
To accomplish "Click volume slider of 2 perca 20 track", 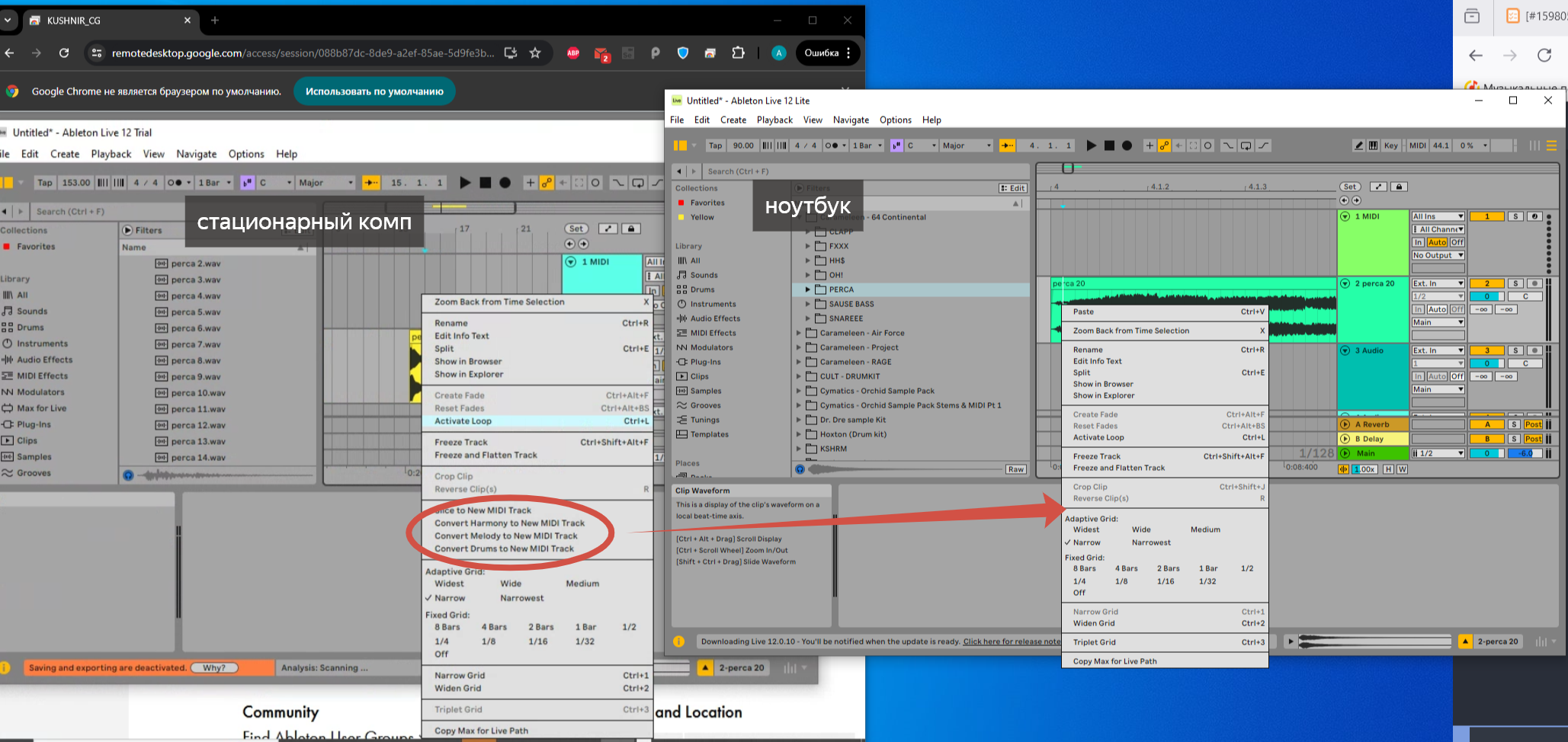I will coord(1486,296).
